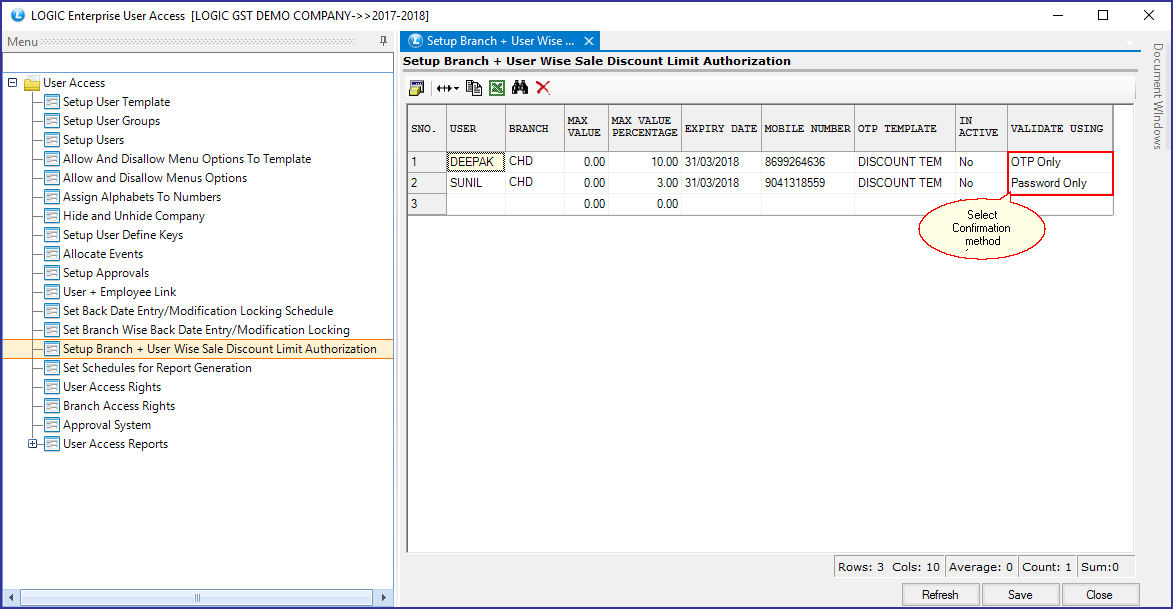The image size is (1173, 609).
Task: Click the BRANCH column header
Action: pos(535,129)
